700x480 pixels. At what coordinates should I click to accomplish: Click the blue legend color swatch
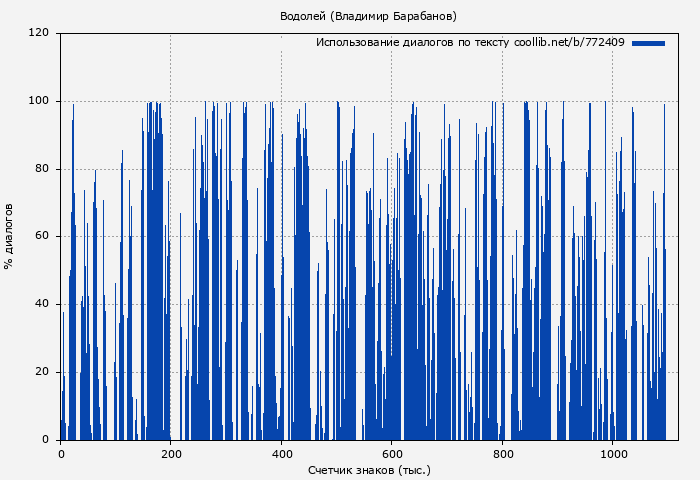(648, 43)
